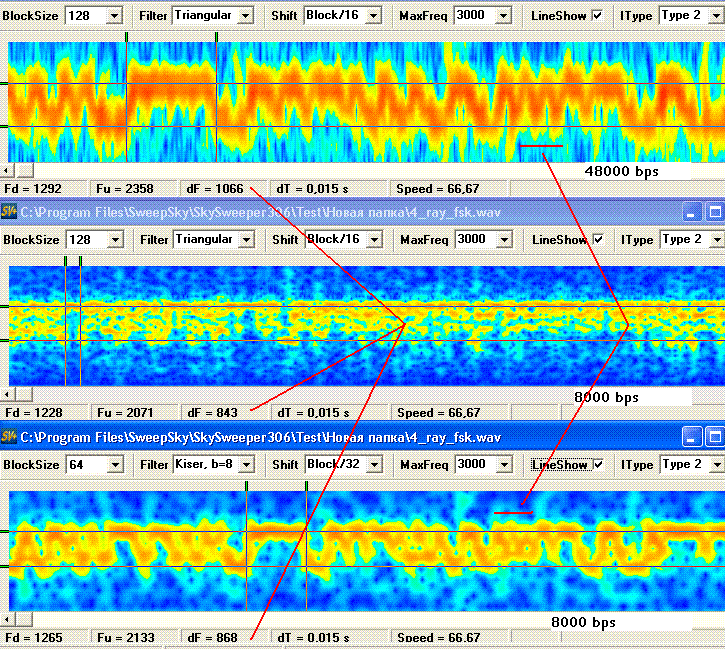726x649 pixels.
Task: Maximize the bottom 4_ray_fsk.wav window
Action: coord(714,437)
